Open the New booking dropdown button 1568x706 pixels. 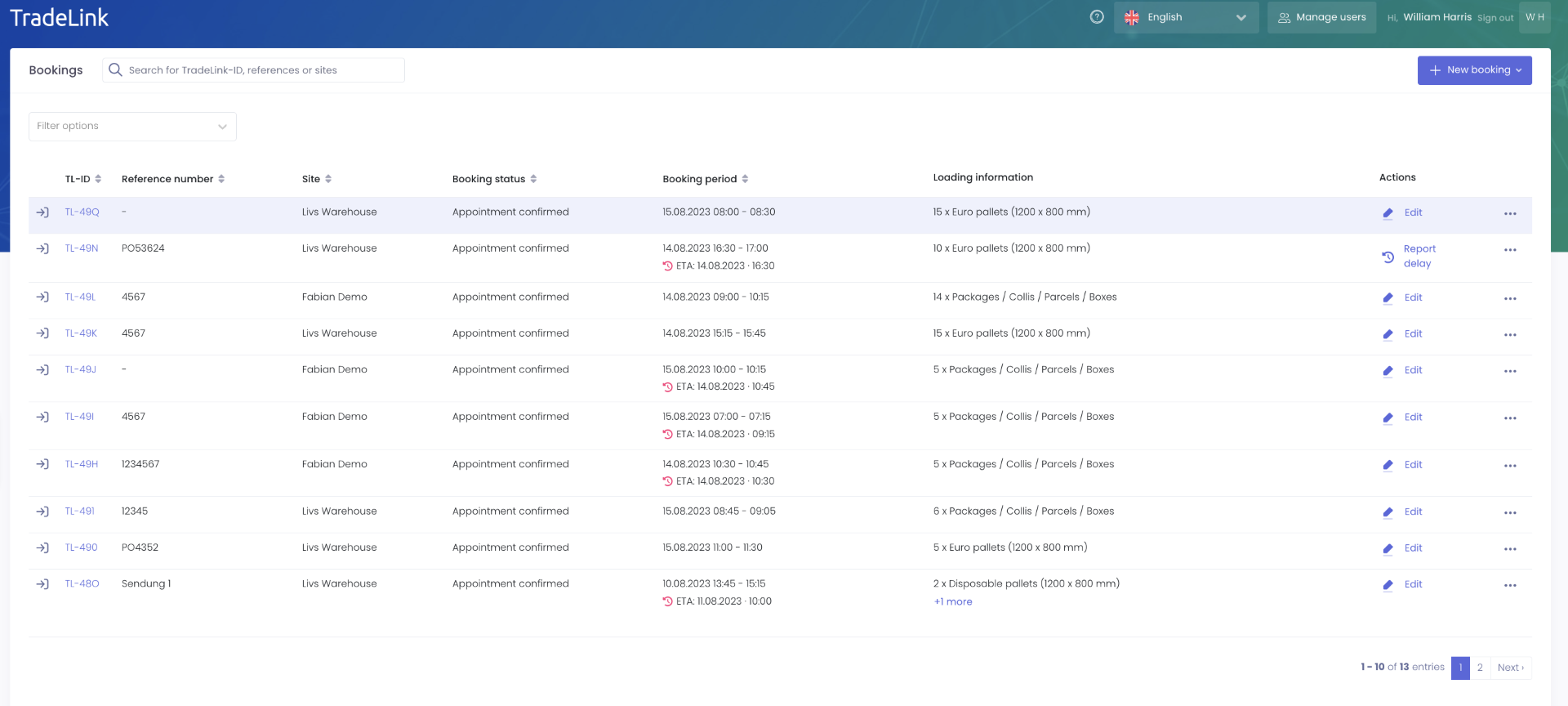pos(1474,70)
